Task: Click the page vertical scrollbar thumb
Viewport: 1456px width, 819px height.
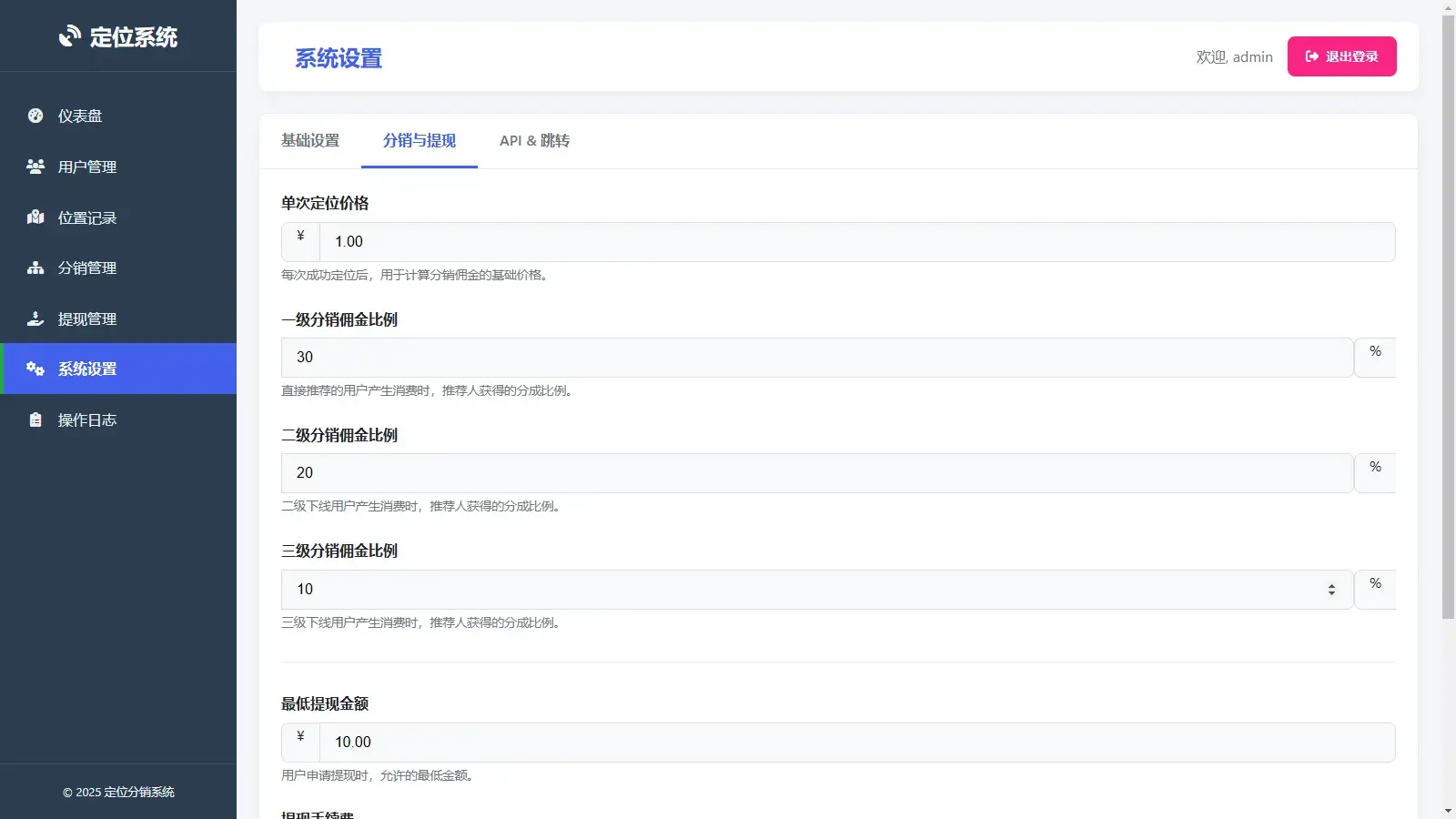Action: 1448,317
